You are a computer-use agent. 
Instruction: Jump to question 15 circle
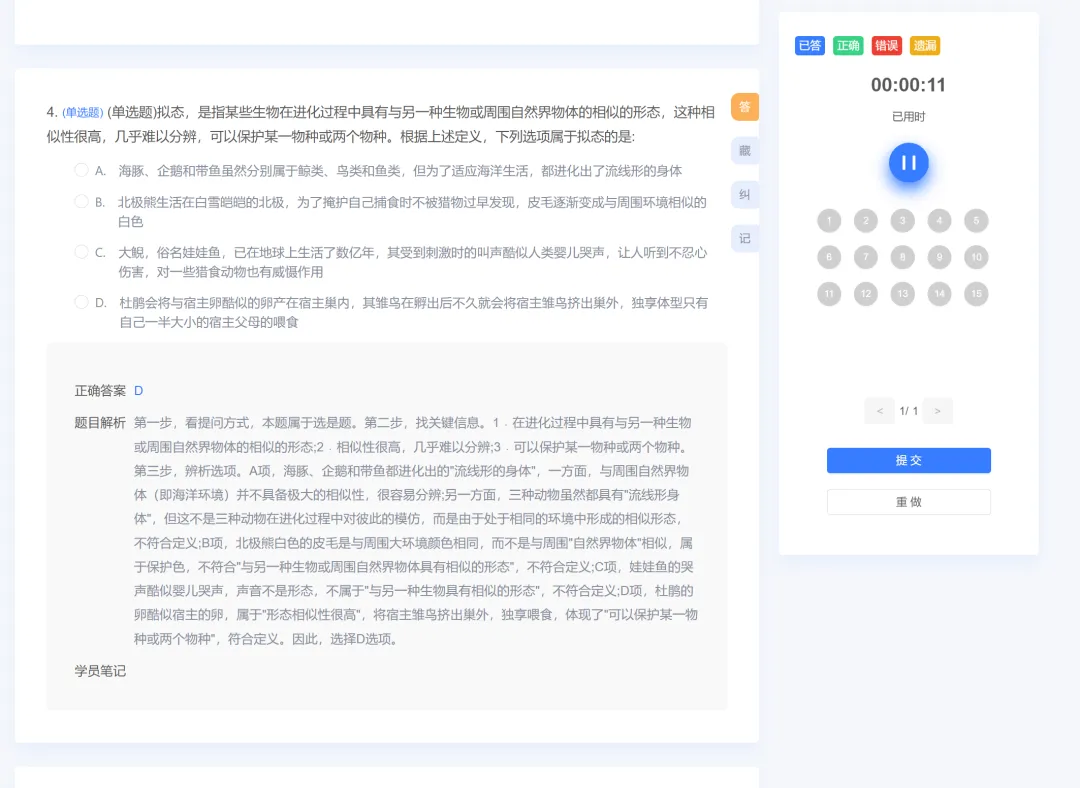click(976, 293)
